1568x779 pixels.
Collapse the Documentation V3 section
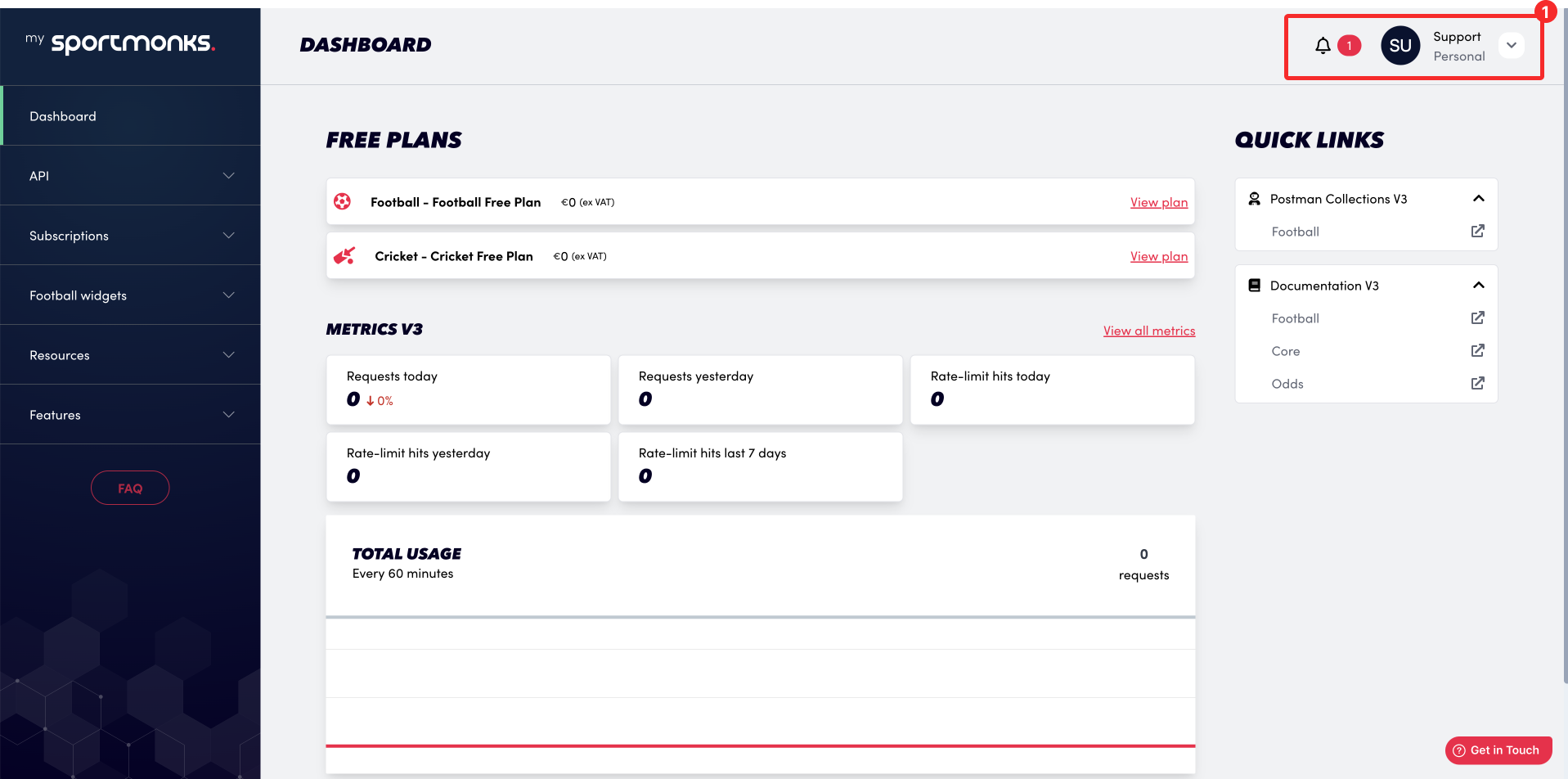pos(1479,286)
